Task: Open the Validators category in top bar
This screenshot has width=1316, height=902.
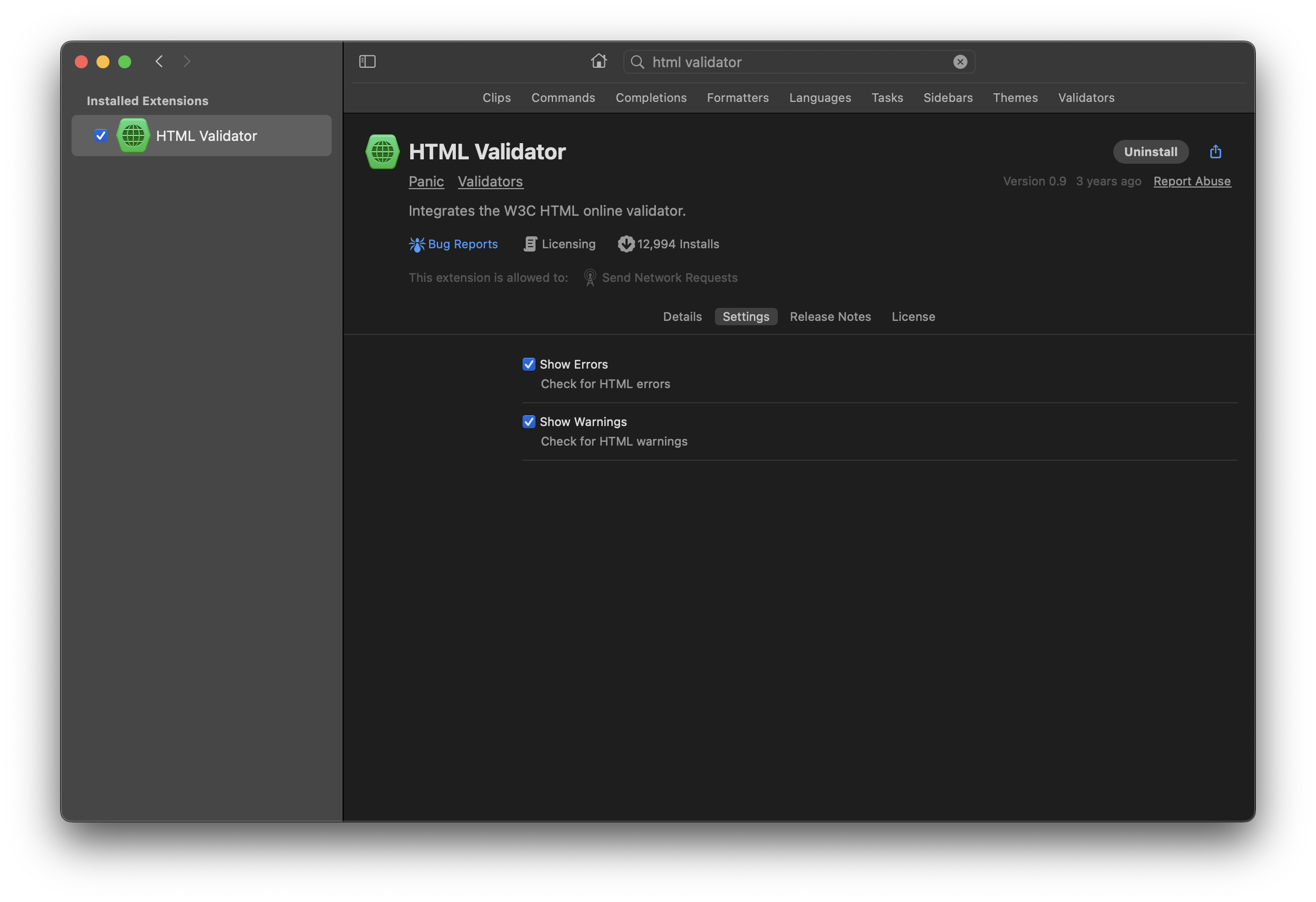Action: tap(1086, 98)
